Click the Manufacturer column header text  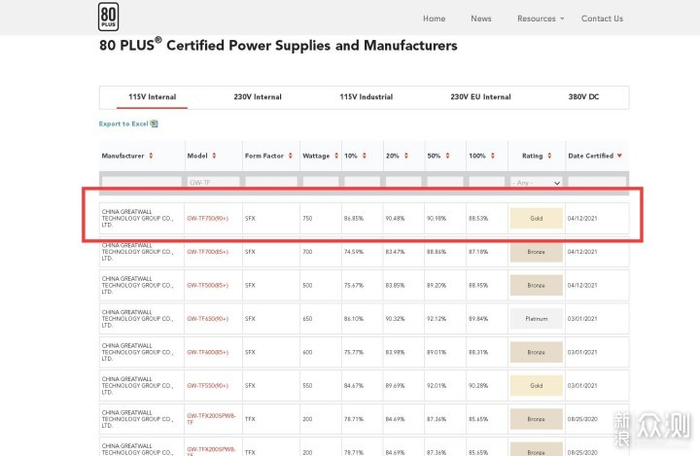[x=123, y=155]
